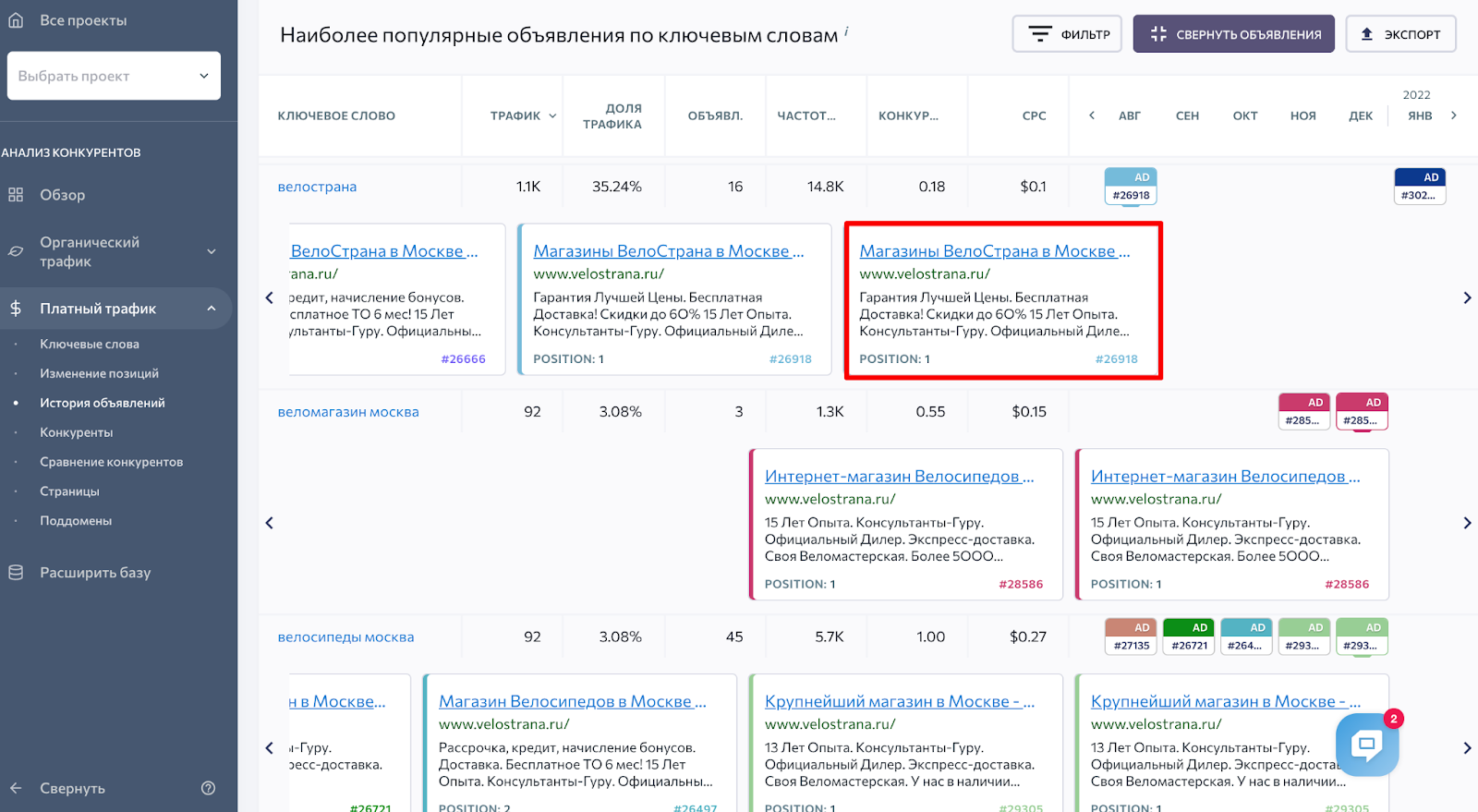This screenshot has height=812, width=1478.
Task: Click the Расширить базу database icon
Action: pos(16,573)
